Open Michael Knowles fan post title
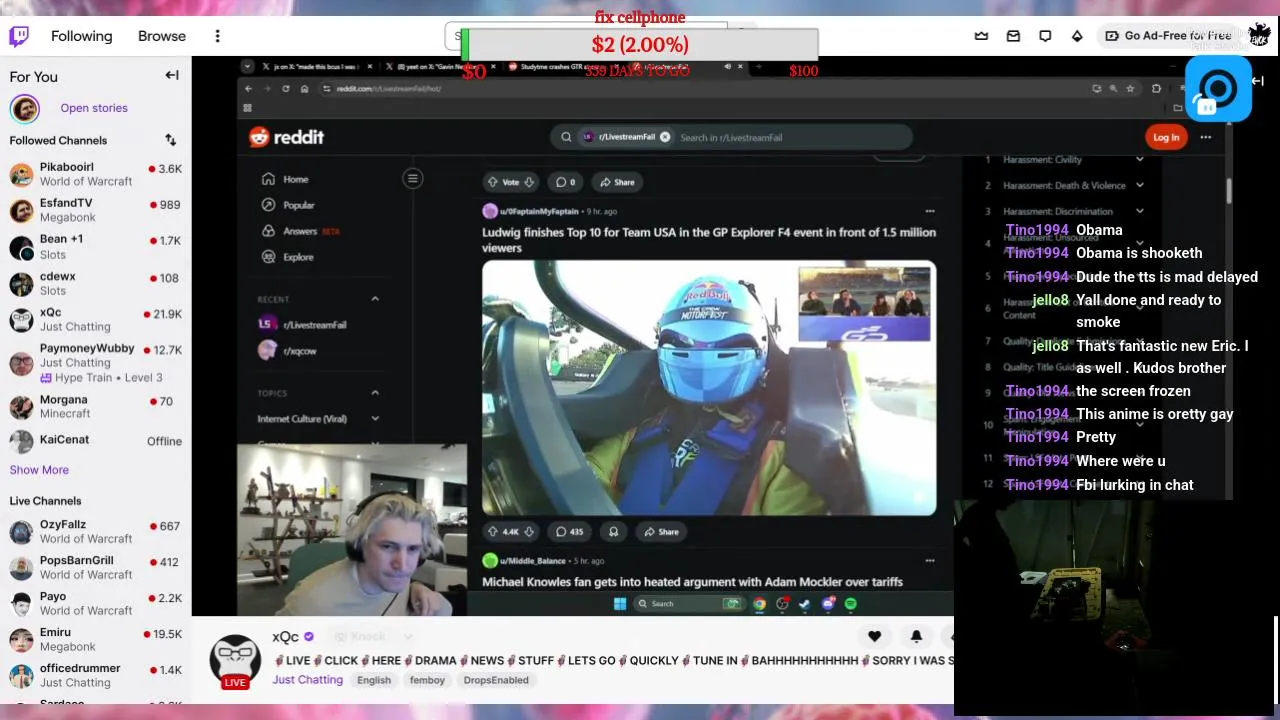The image size is (1280, 720). [692, 582]
